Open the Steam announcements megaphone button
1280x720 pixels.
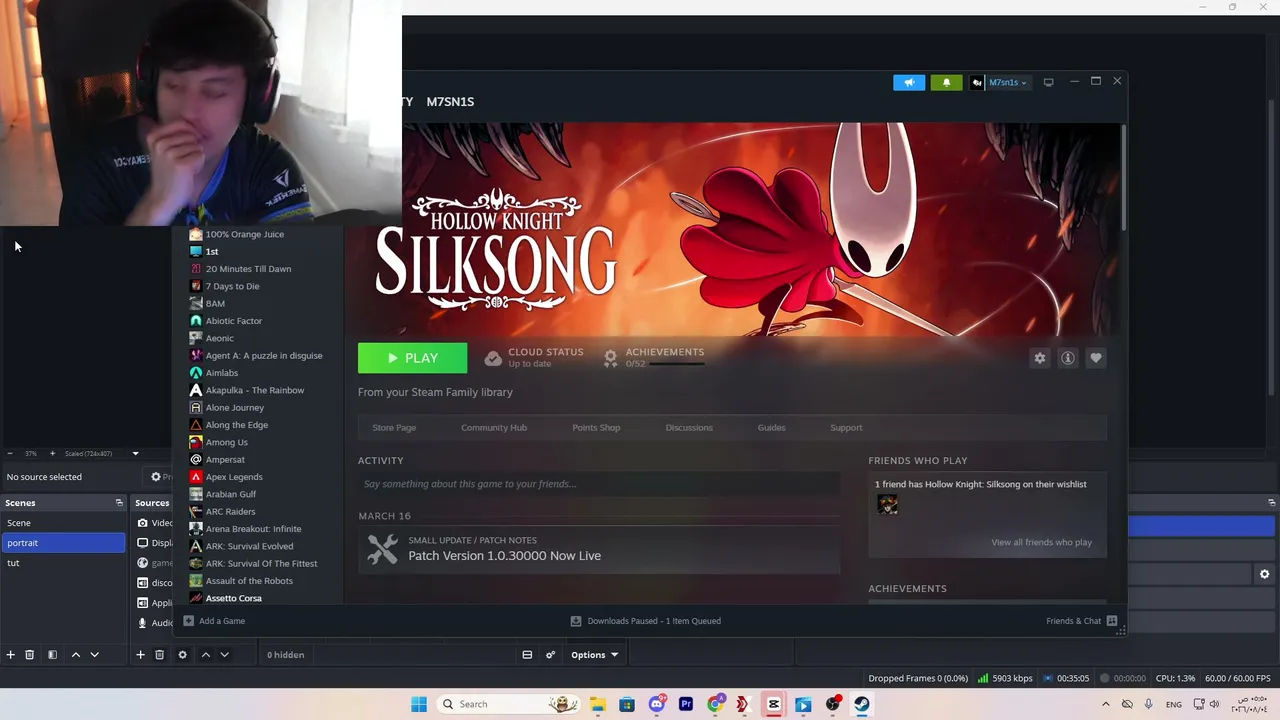[909, 82]
